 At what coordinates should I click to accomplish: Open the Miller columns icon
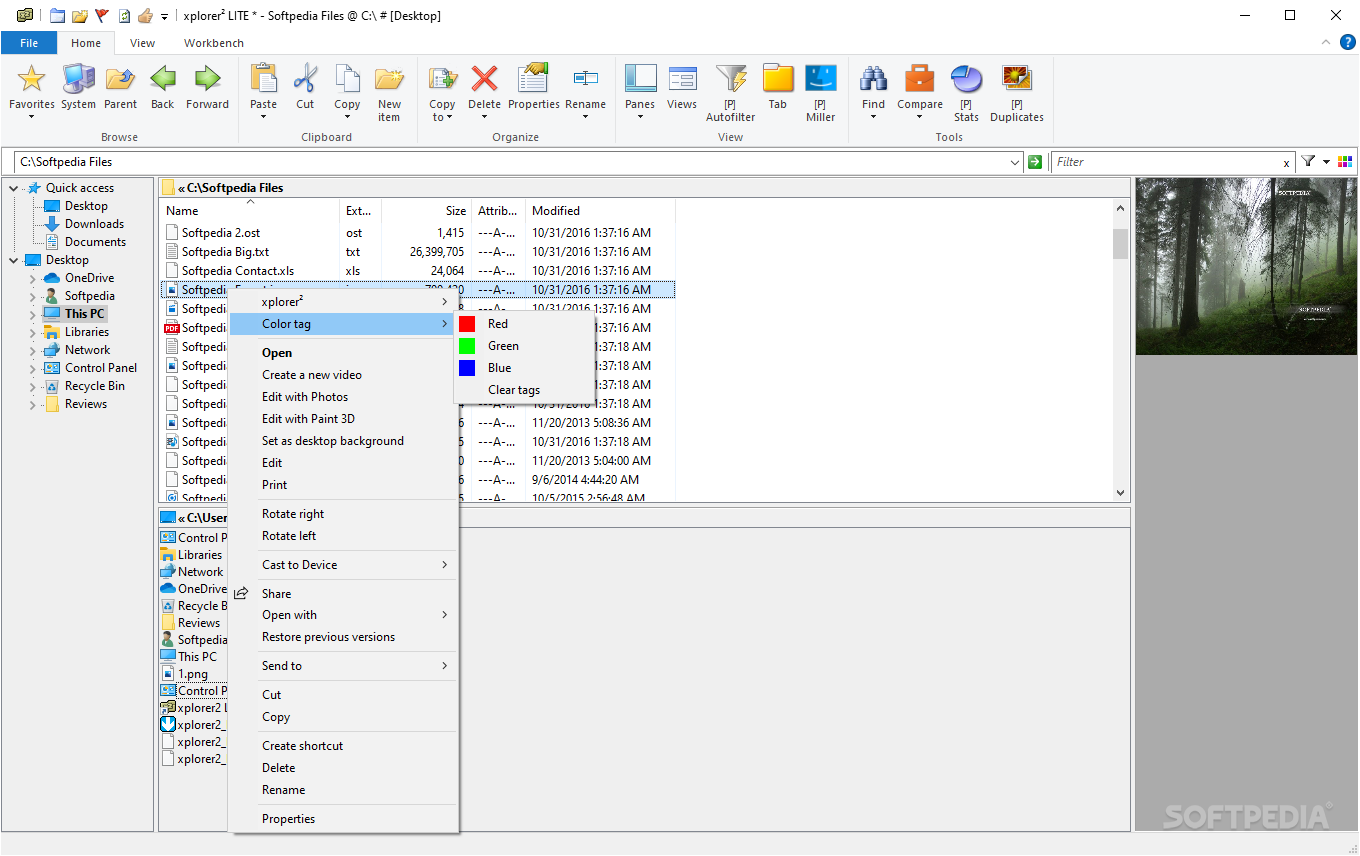(x=821, y=78)
